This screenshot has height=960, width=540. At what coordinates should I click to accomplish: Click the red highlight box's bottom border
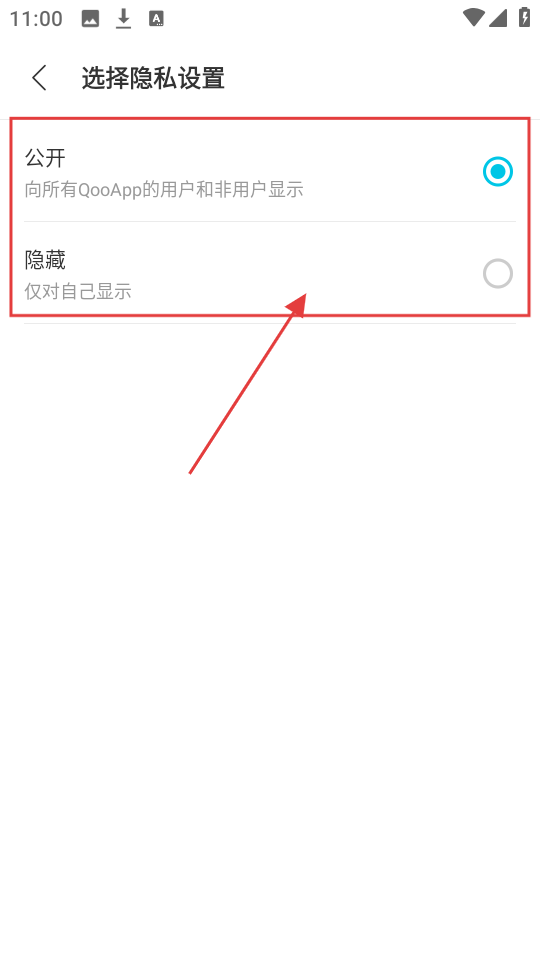270,315
